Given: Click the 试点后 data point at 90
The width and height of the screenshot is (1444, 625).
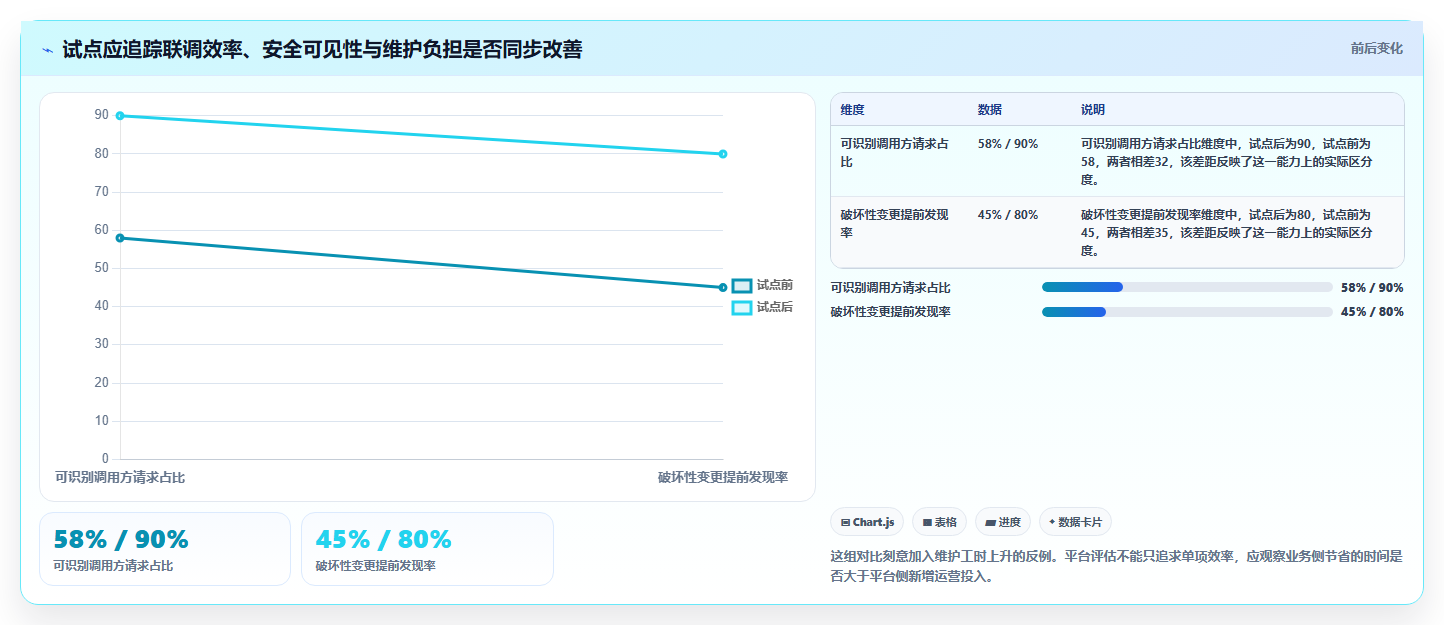Looking at the screenshot, I should 120,116.
